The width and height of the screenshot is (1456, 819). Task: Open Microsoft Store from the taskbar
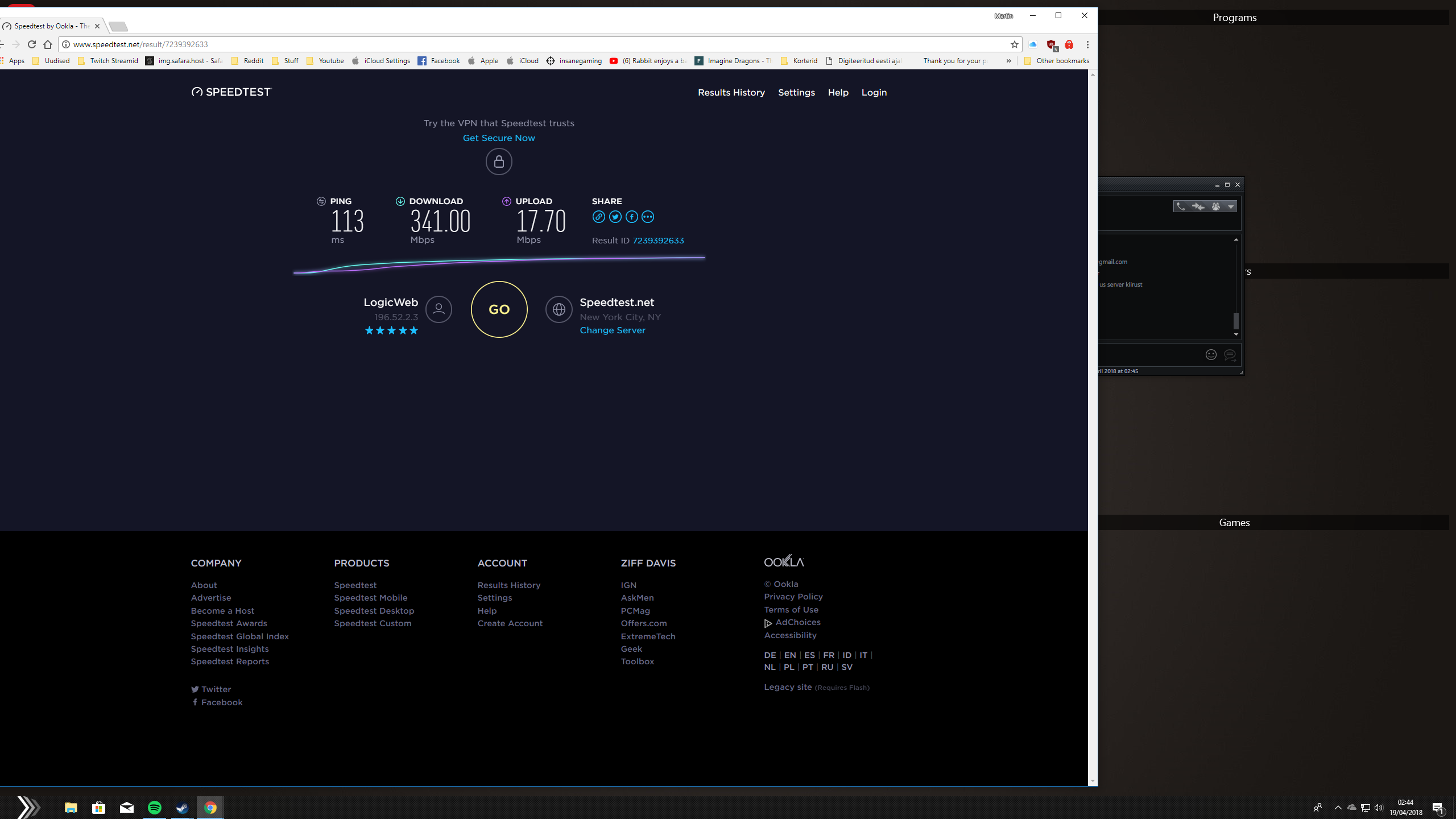coord(98,807)
